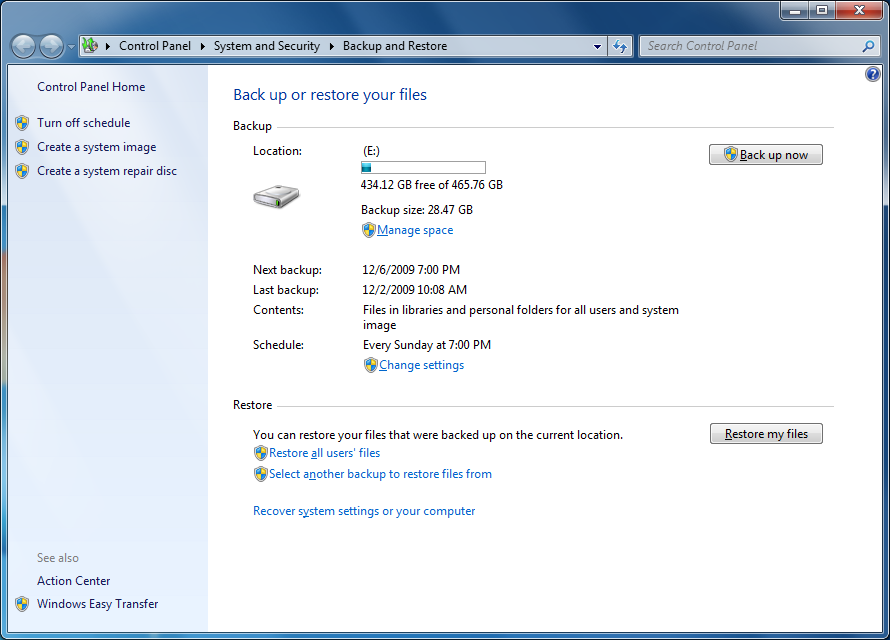The image size is (890, 640).
Task: Open the Manage space link
Action: coord(414,230)
